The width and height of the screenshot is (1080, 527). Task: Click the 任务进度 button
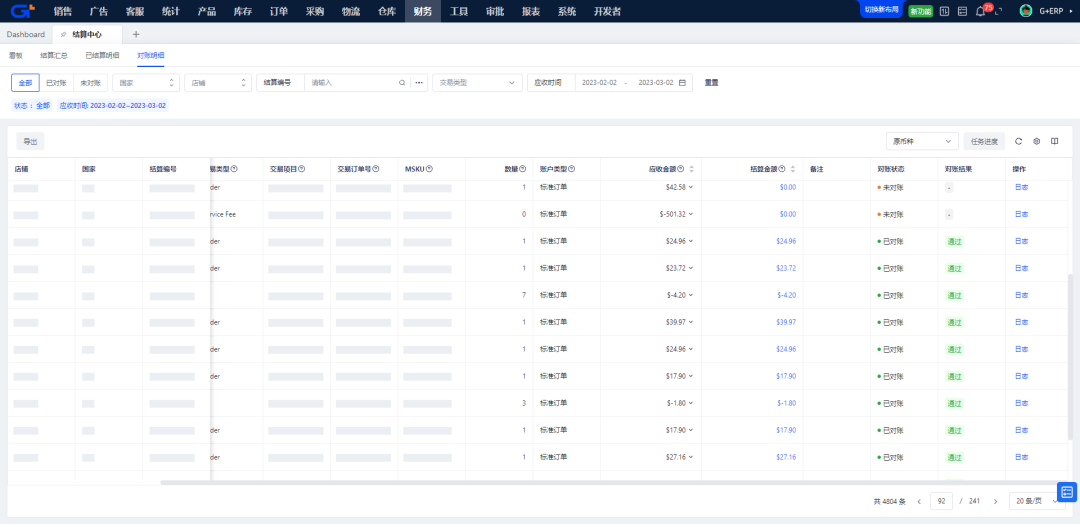point(984,141)
